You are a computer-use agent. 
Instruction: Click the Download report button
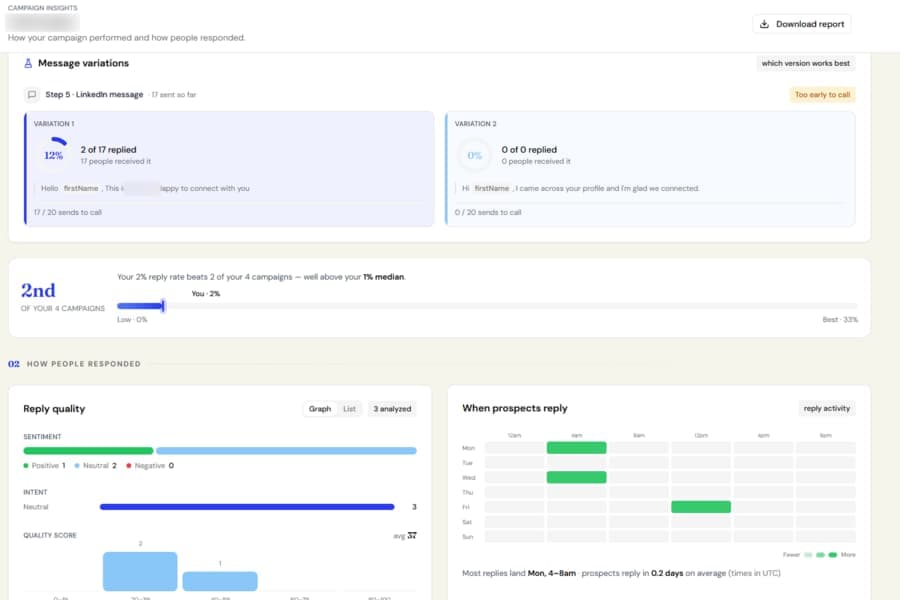coord(801,24)
